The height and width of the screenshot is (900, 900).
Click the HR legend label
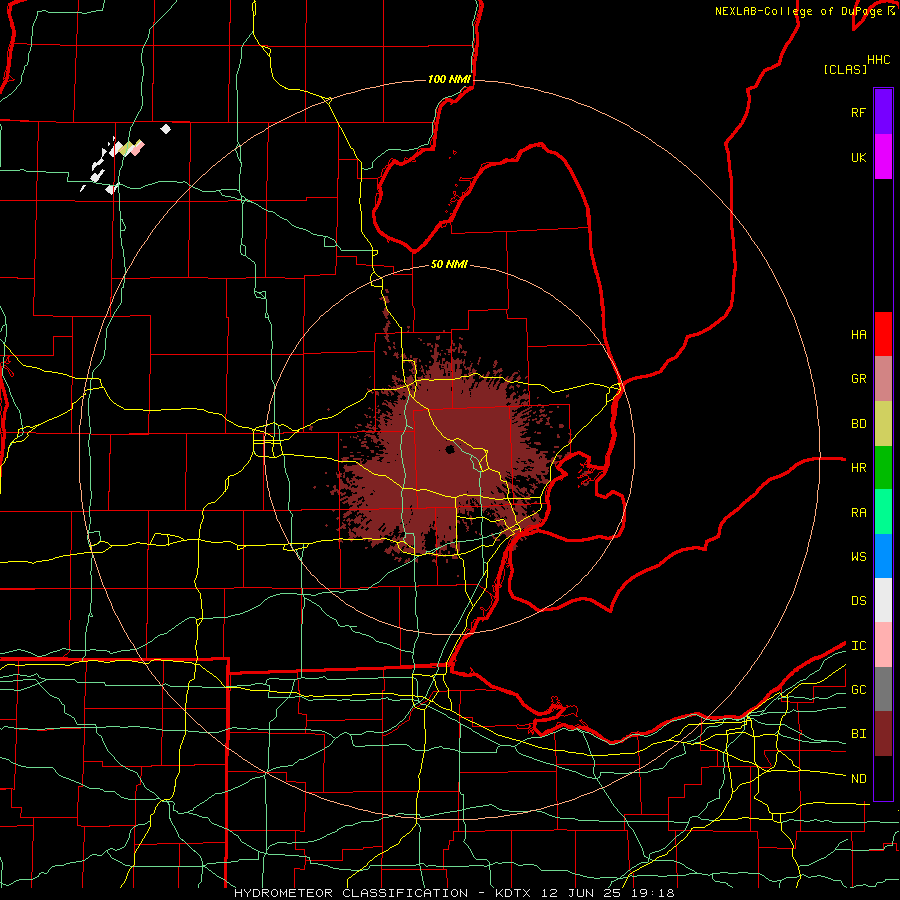coord(858,468)
